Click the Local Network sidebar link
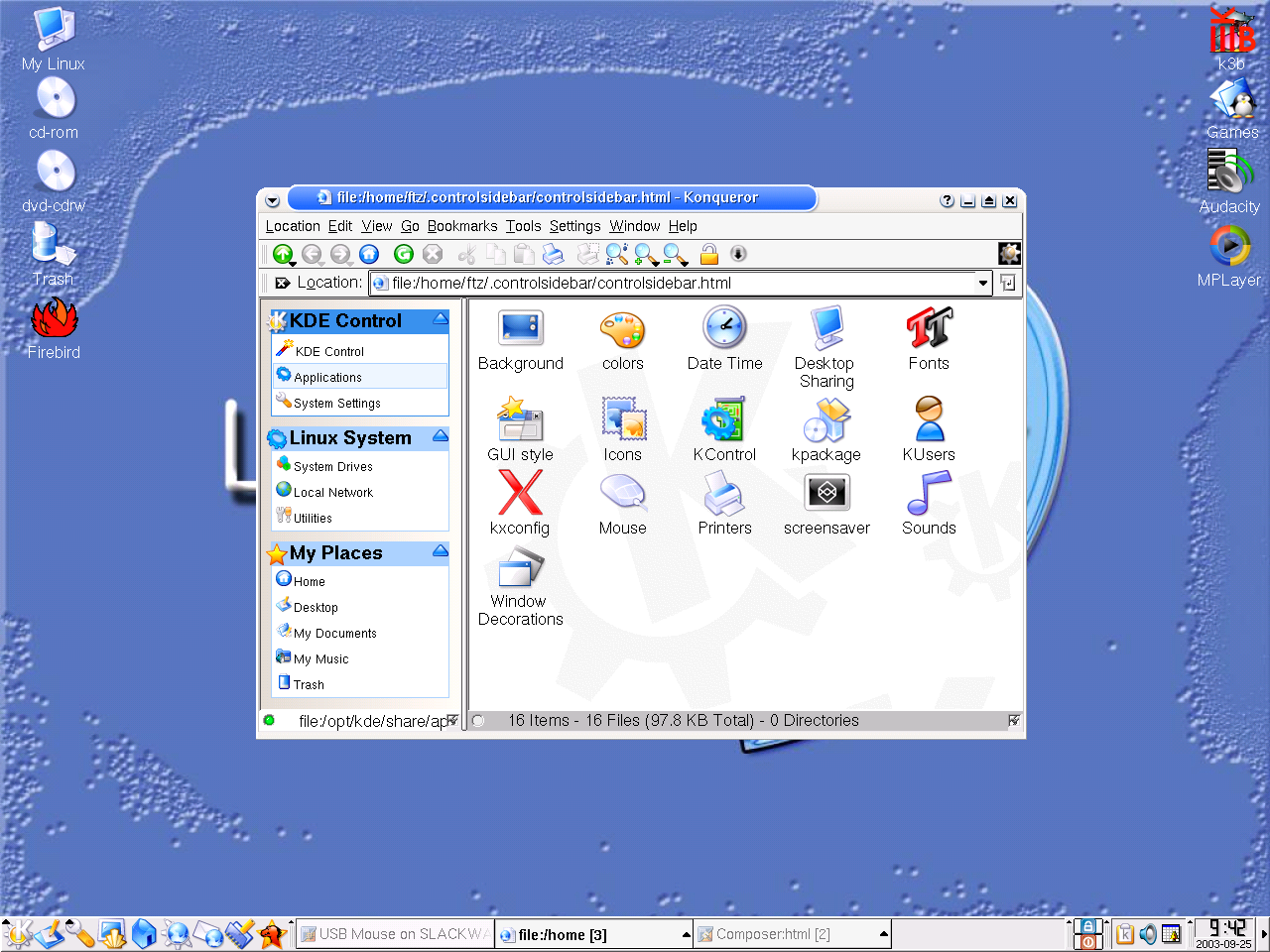Viewport: 1270px width, 952px height. pos(333,493)
